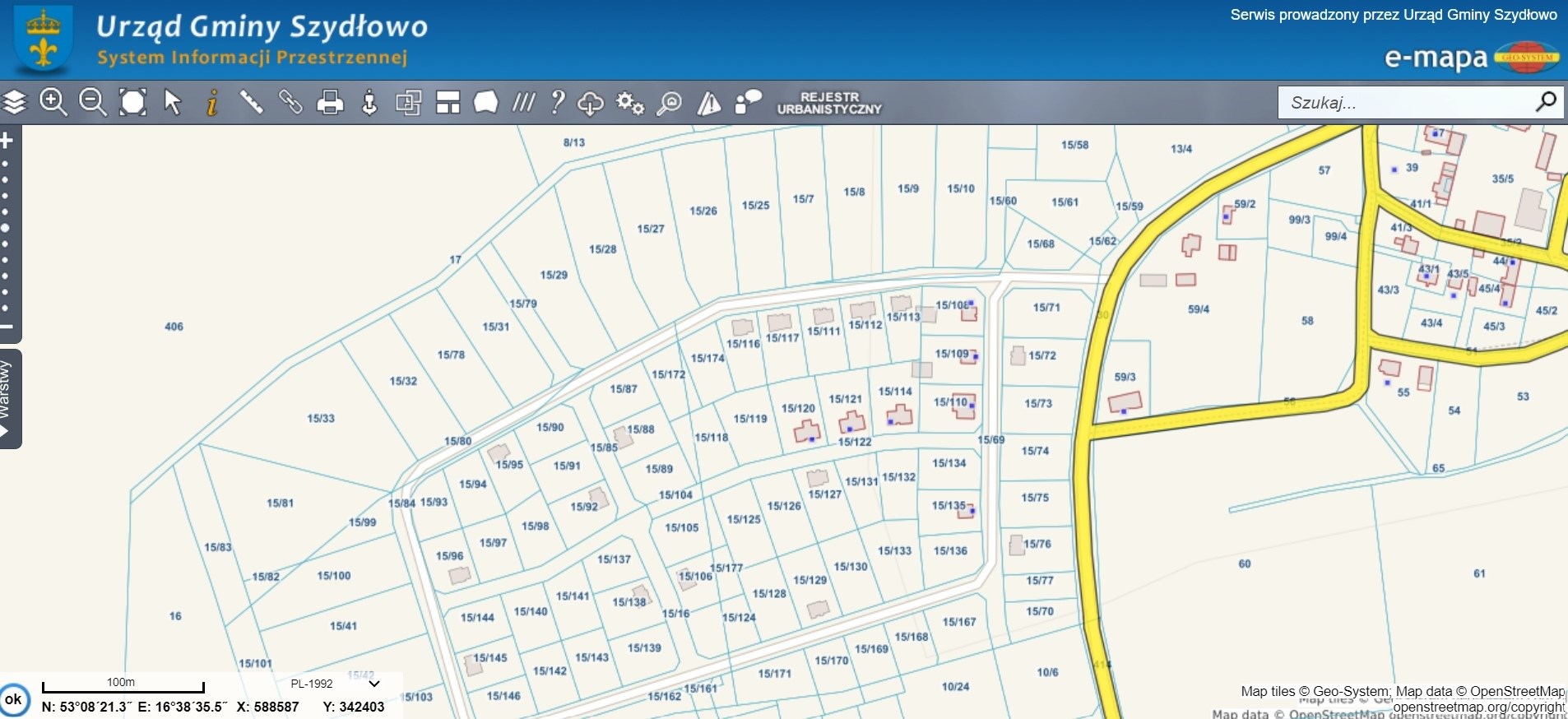Open the Rejestr Urbanistyczny menu
This screenshot has height=719, width=1568.
tap(828, 103)
